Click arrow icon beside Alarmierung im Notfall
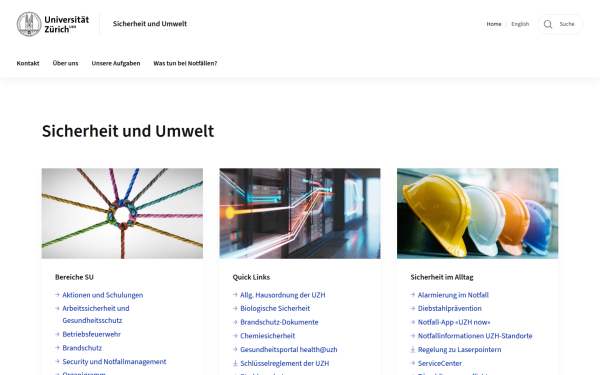This screenshot has width=600, height=375. [412, 295]
